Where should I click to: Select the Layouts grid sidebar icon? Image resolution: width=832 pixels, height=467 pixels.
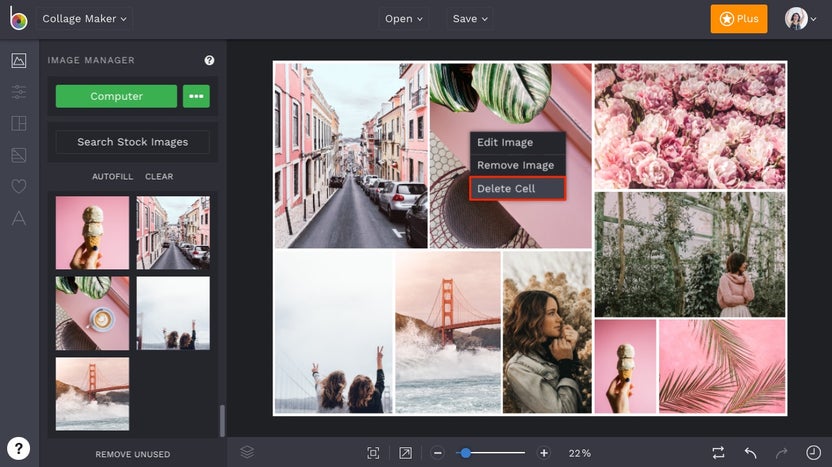tap(19, 124)
